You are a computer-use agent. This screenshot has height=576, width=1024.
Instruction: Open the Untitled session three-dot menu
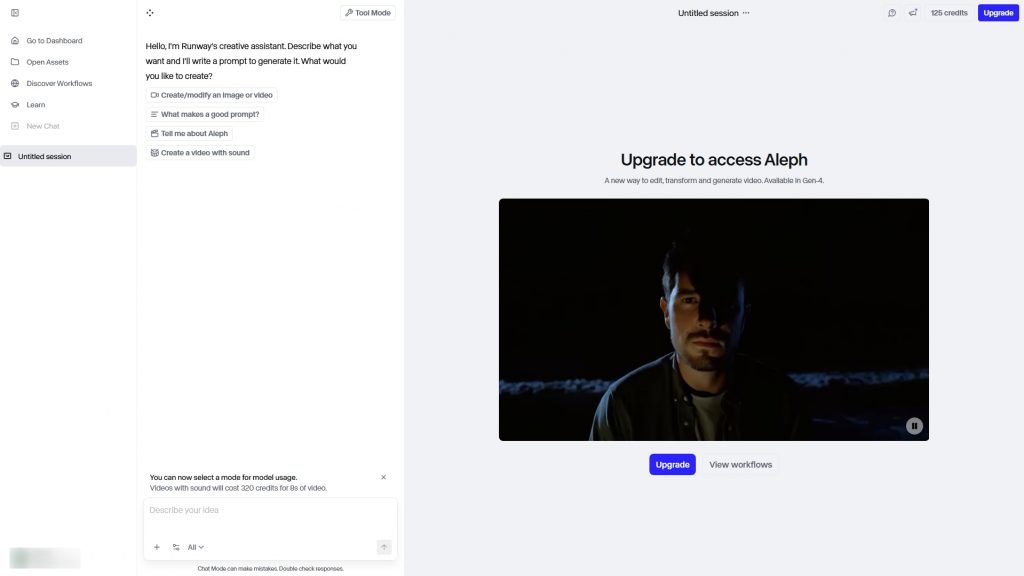[x=746, y=13]
